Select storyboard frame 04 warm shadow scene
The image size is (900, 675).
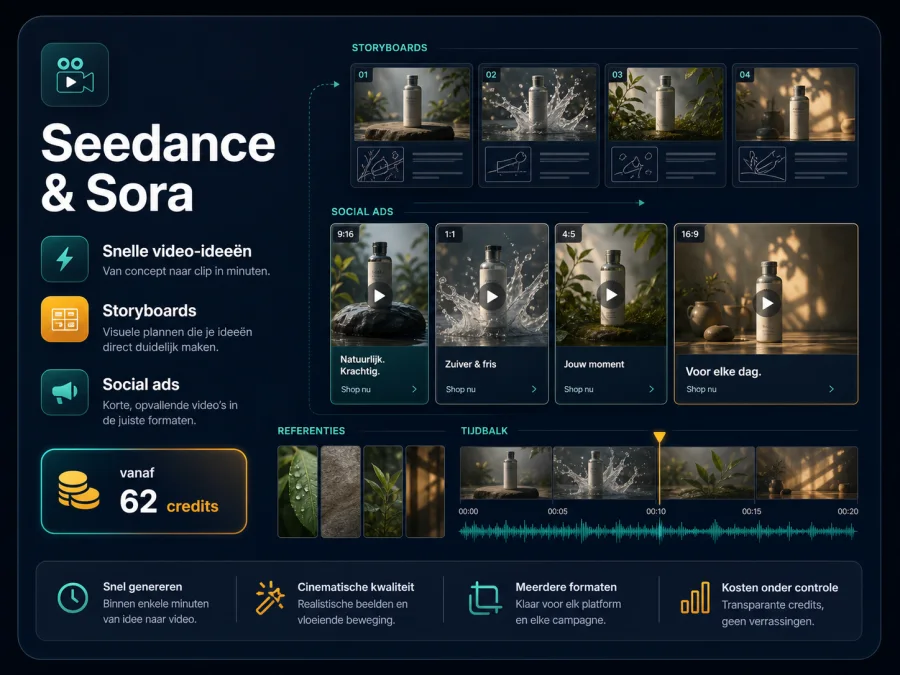[795, 104]
